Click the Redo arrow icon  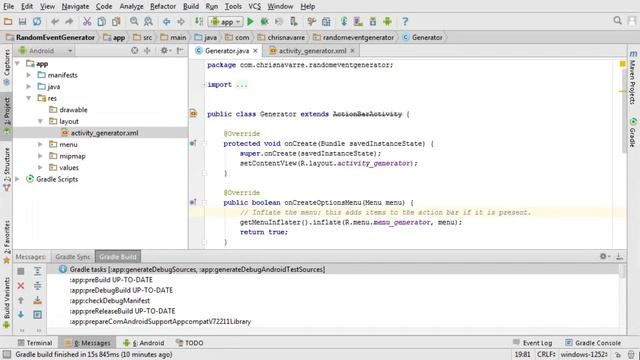click(69, 22)
